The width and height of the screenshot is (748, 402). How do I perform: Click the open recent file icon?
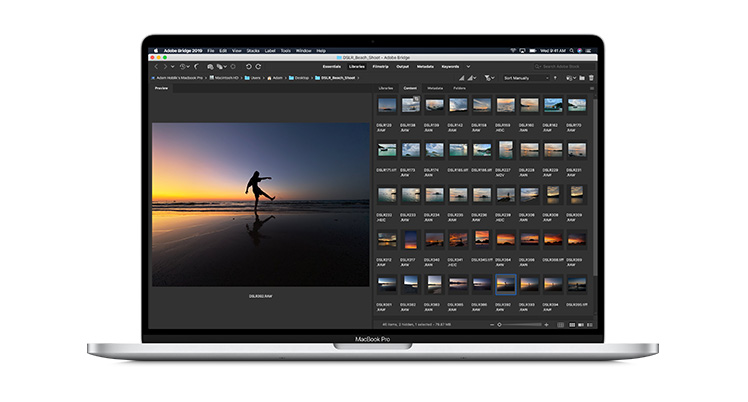click(569, 78)
